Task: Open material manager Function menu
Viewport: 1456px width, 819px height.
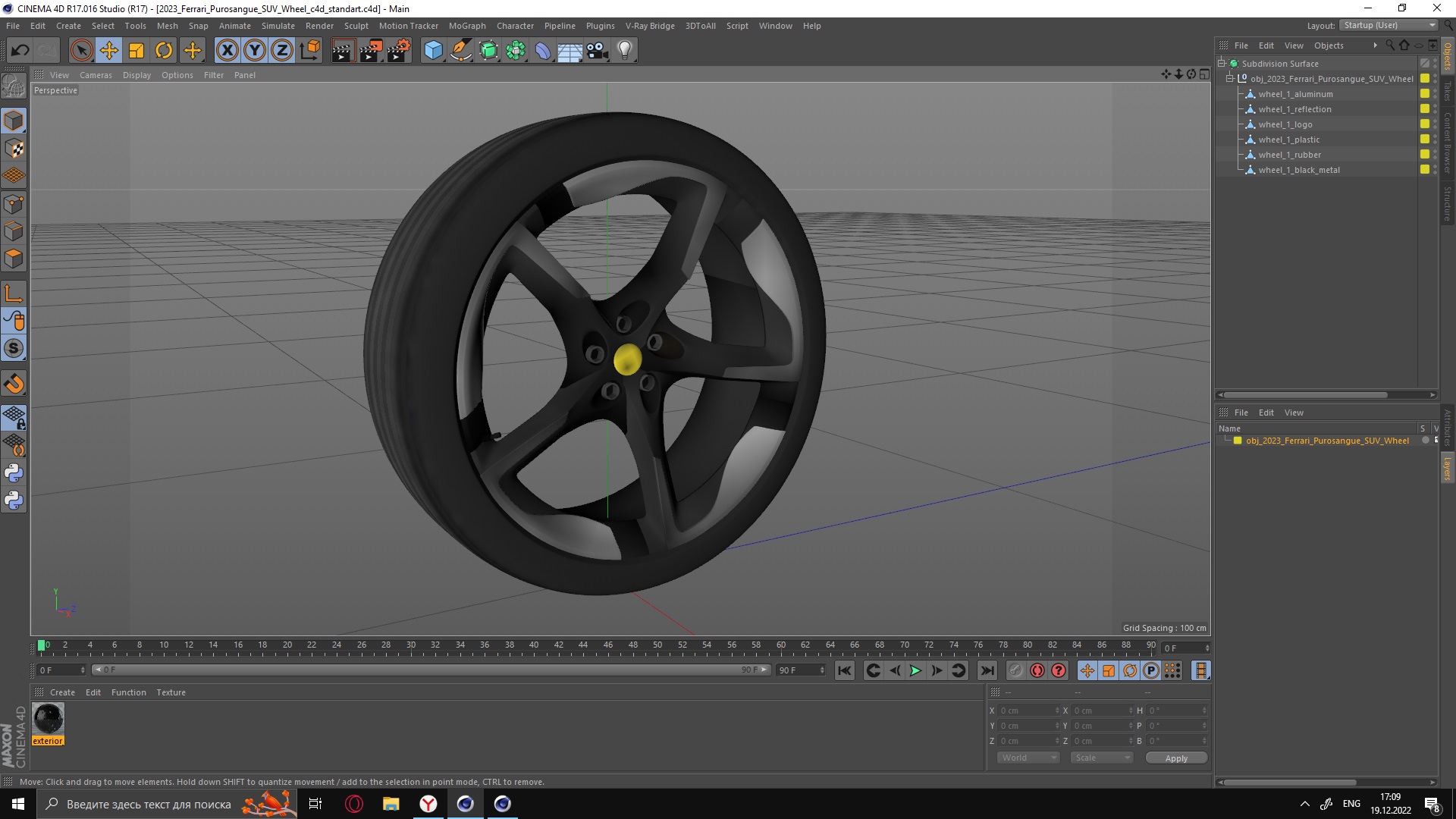Action: tap(128, 692)
